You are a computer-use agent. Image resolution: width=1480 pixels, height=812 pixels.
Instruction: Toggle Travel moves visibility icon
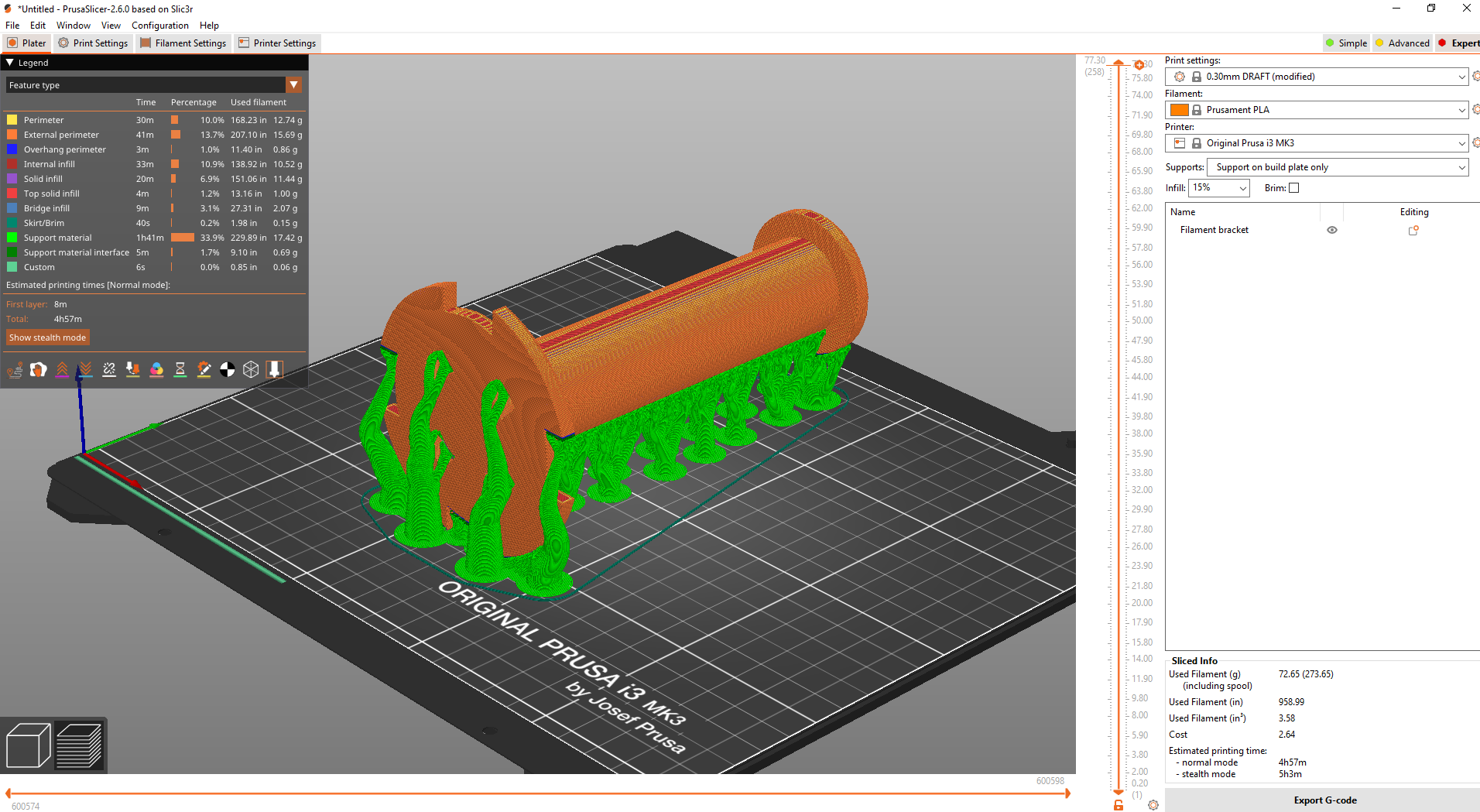(15, 370)
